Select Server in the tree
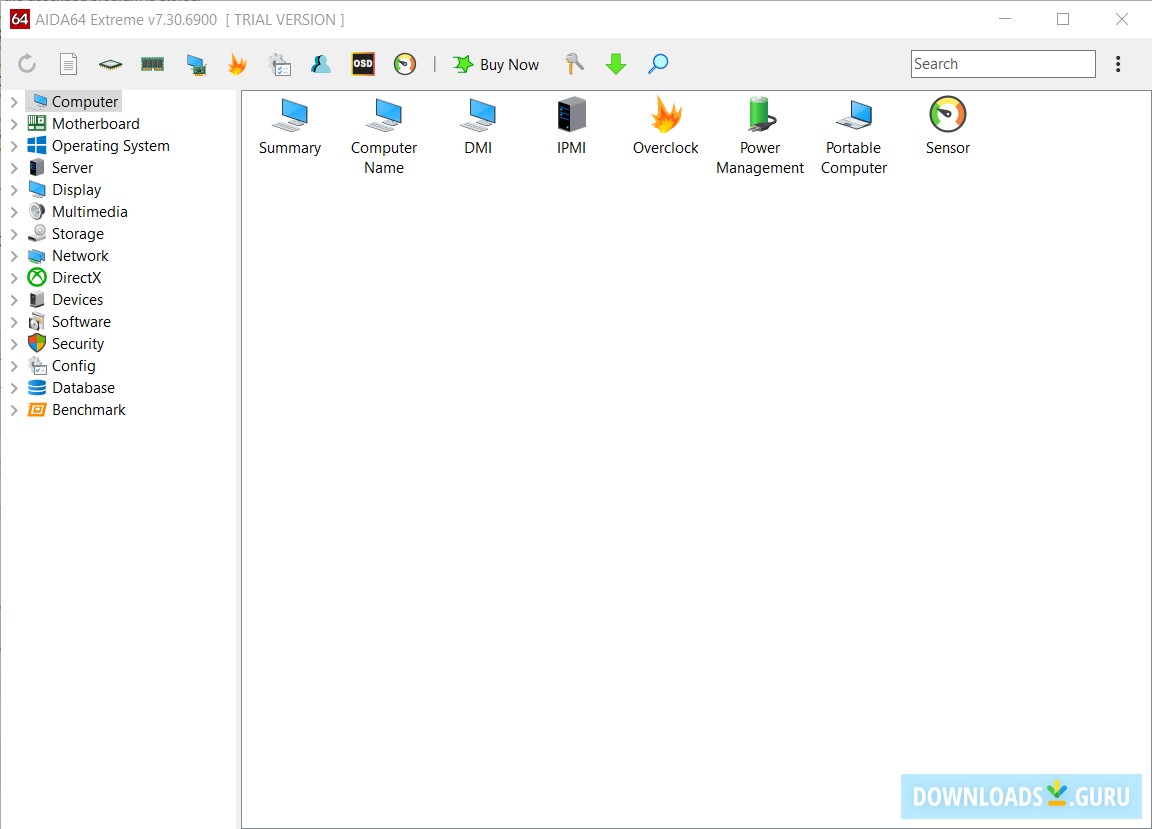 (60, 168)
